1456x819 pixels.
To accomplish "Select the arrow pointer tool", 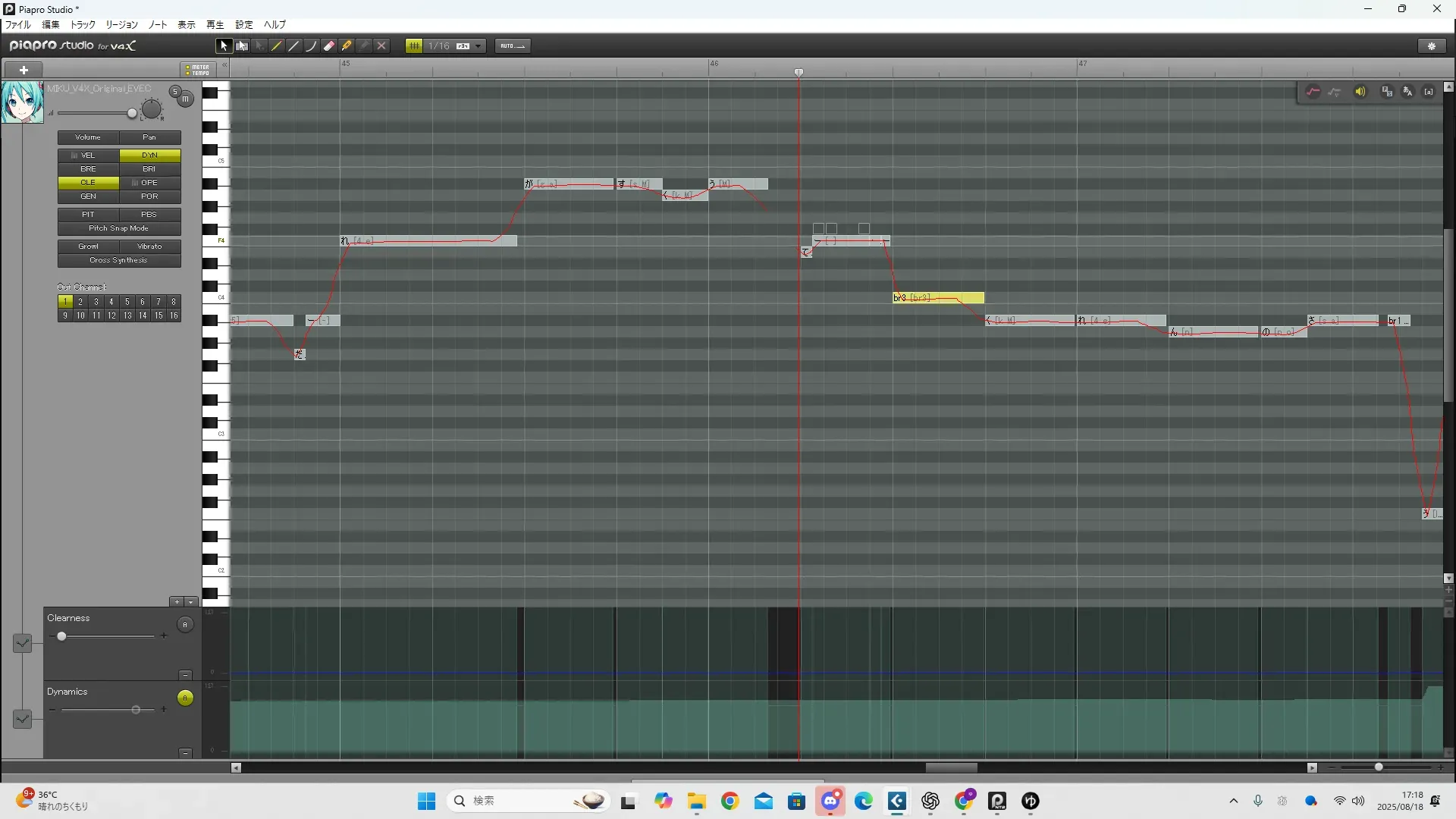I will pos(224,46).
